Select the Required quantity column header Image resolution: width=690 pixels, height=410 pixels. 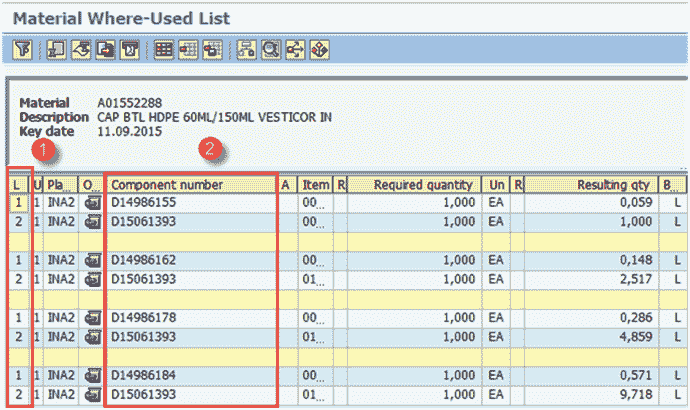coord(414,185)
